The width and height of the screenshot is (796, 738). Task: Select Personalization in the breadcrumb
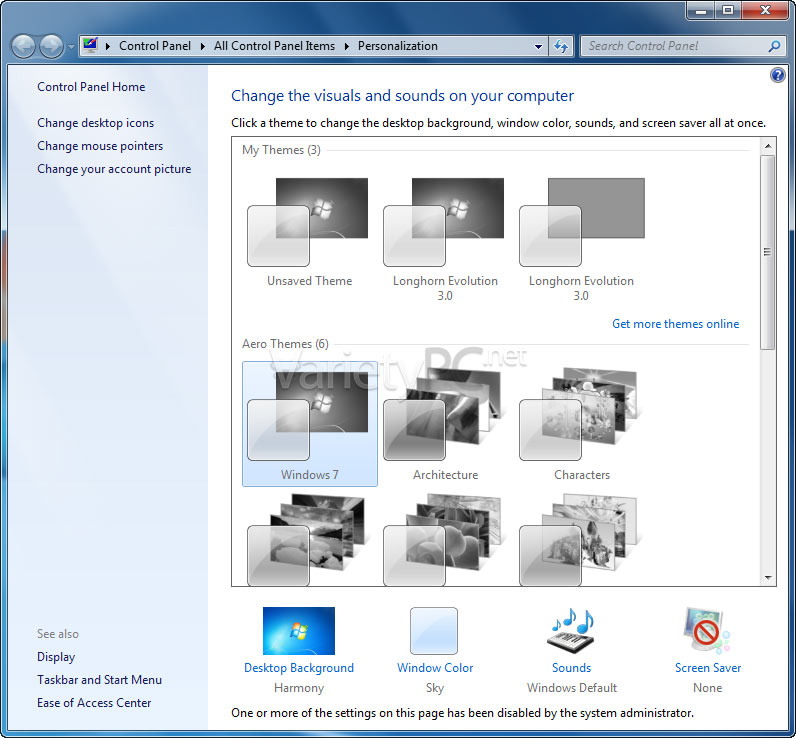click(x=397, y=46)
